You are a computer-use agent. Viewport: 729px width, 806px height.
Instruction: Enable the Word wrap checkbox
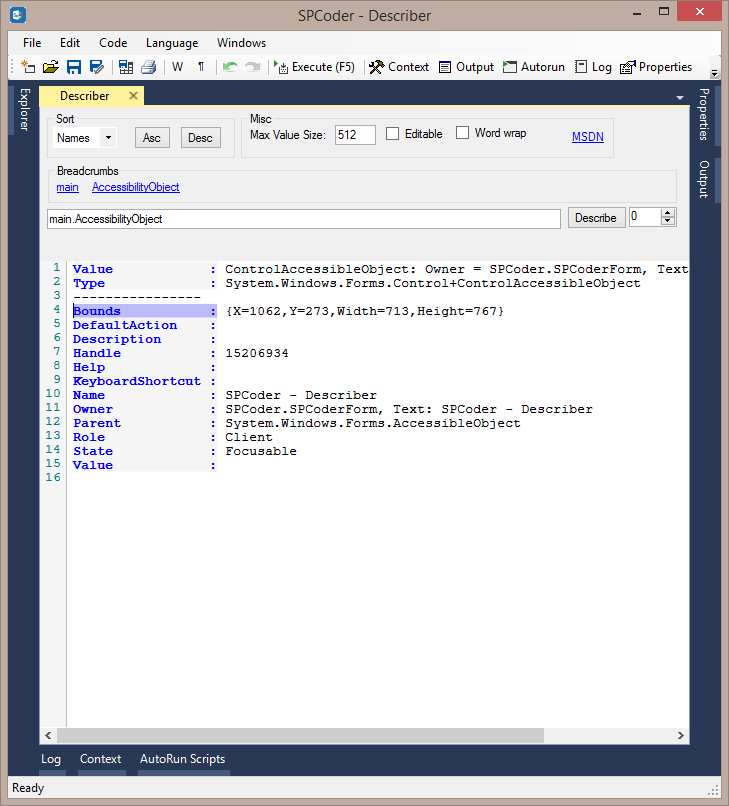click(x=462, y=133)
